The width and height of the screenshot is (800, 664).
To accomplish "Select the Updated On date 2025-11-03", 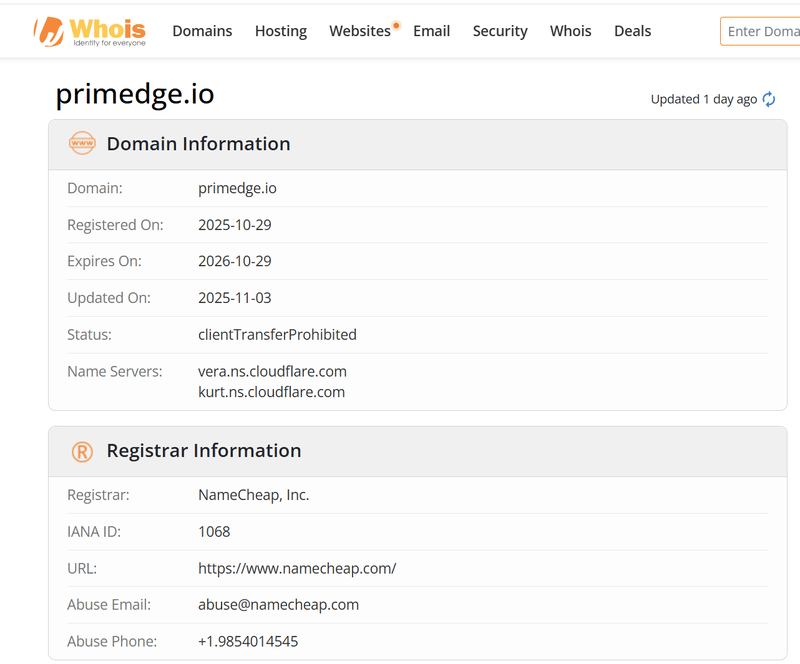I will coord(235,298).
